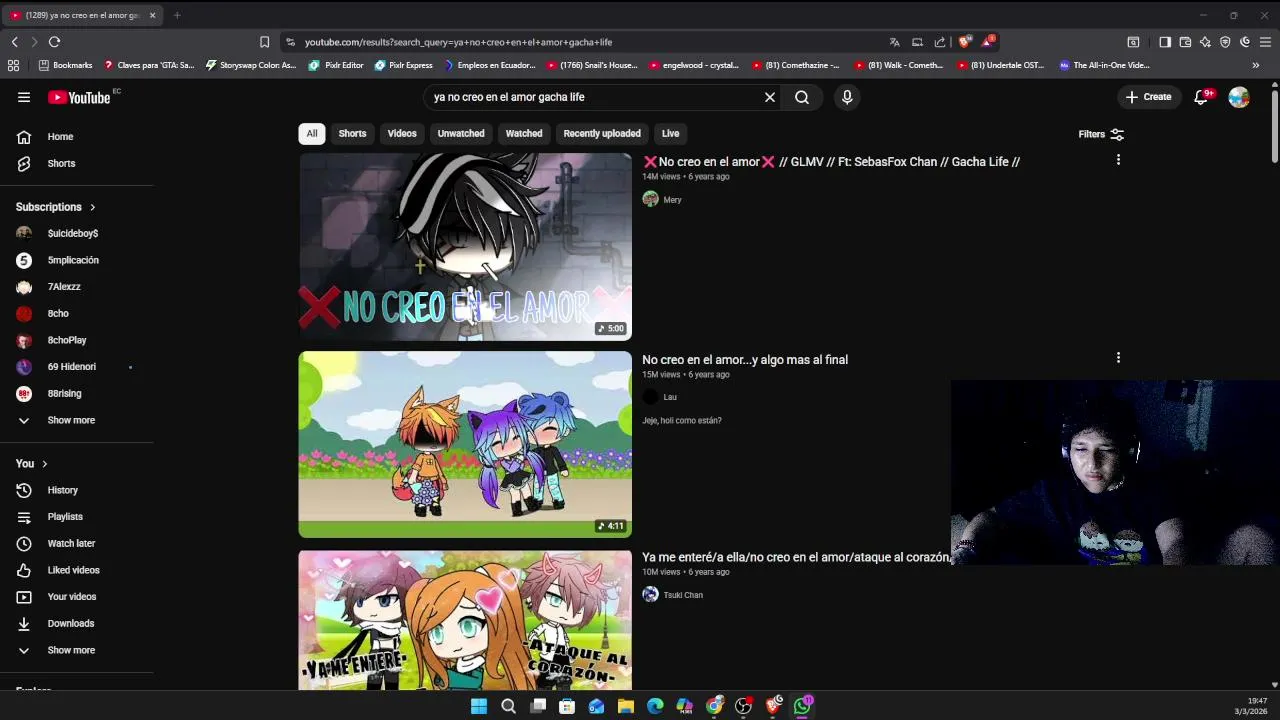Clear the search query with the X

tap(770, 97)
